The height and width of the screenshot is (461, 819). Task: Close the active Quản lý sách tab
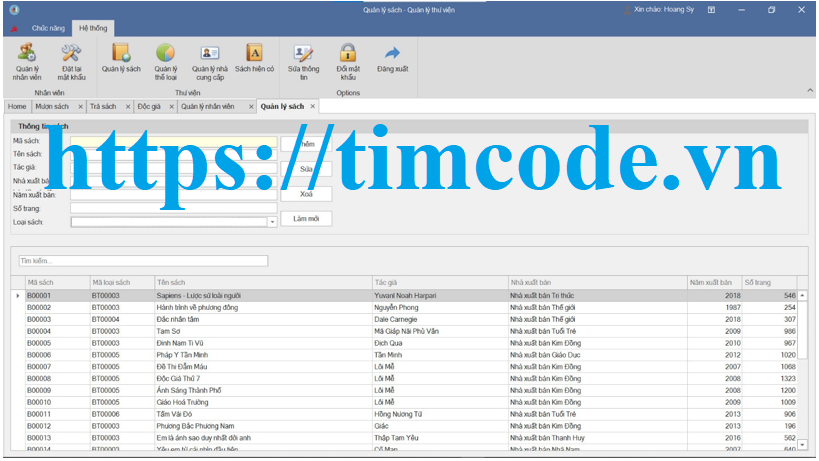pyautogui.click(x=313, y=107)
